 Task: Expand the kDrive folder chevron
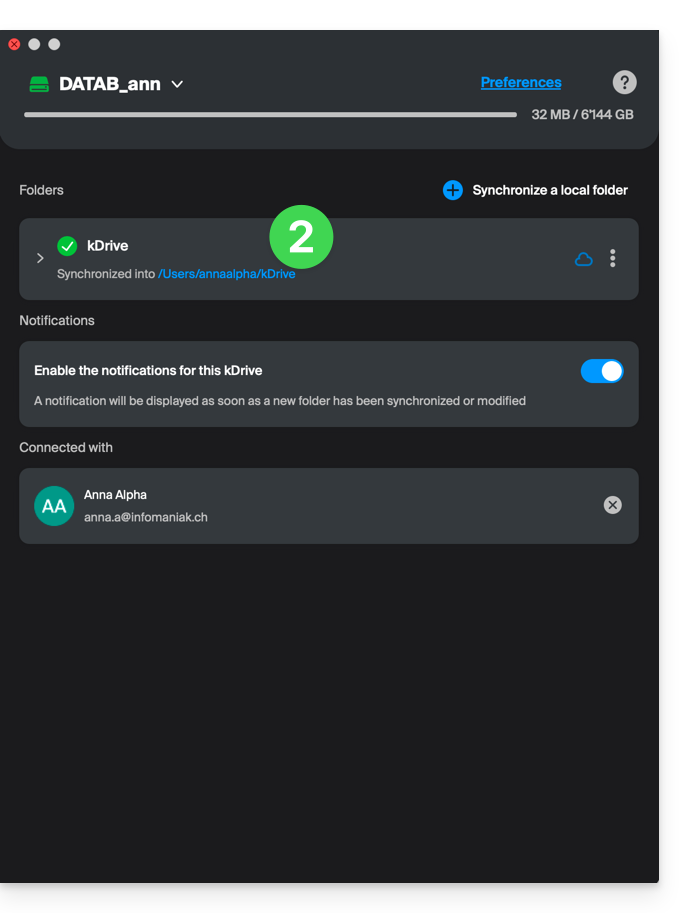[x=40, y=258]
